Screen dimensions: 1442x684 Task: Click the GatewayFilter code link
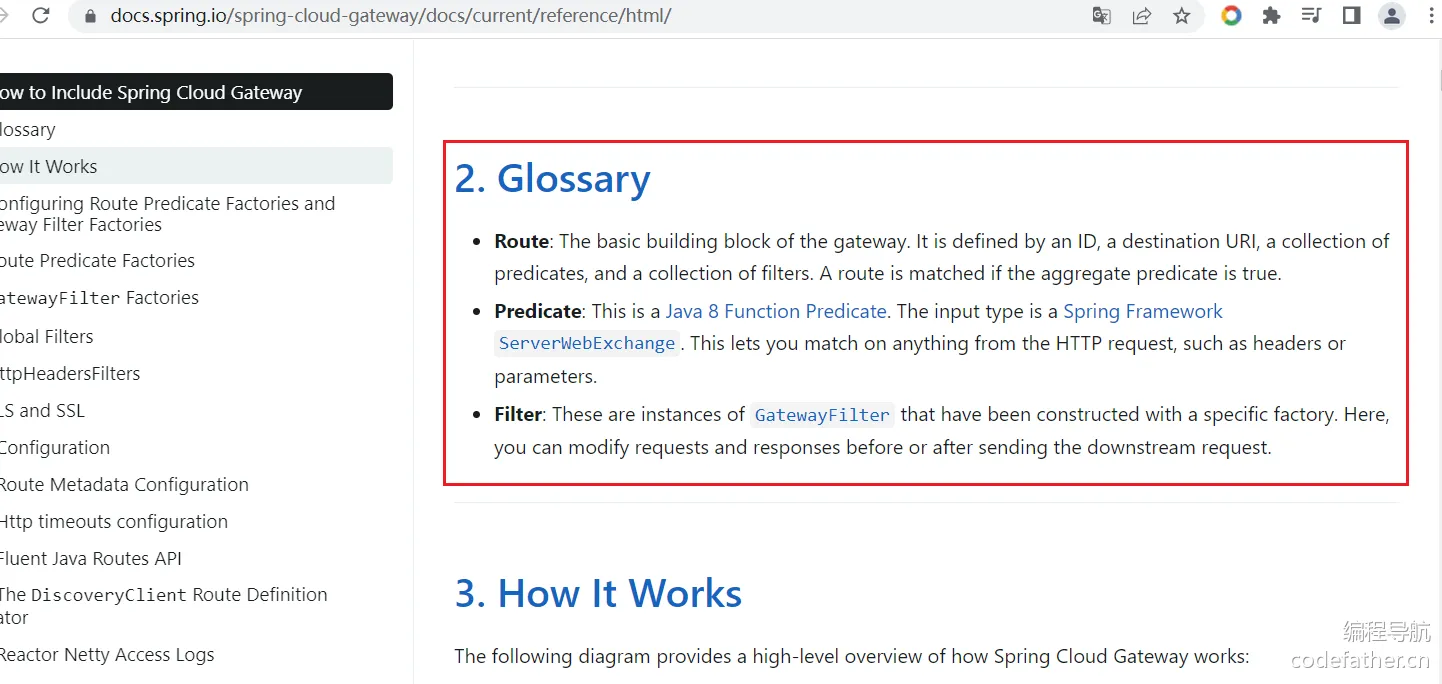coord(822,414)
